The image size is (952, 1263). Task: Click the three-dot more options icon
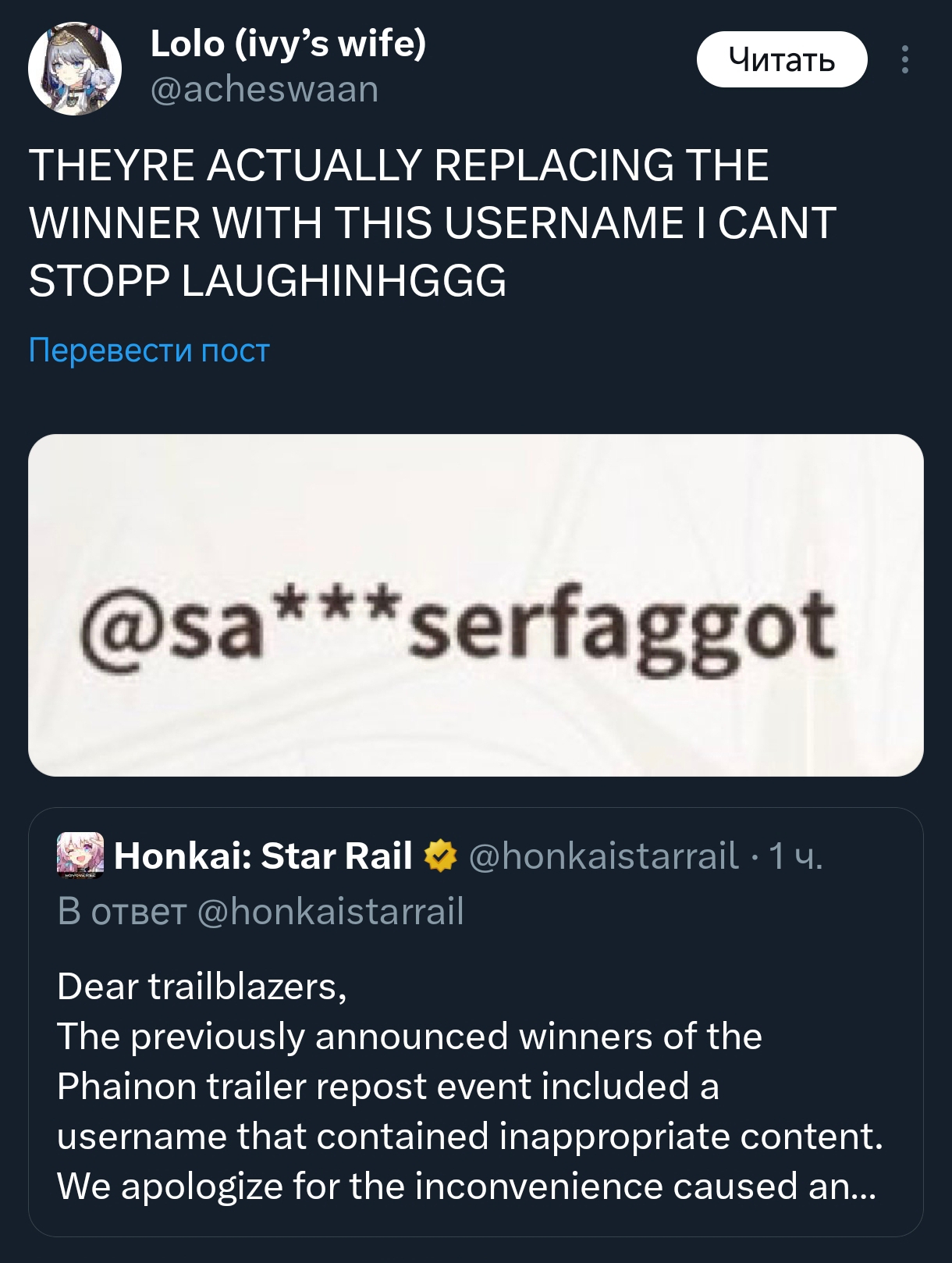(x=904, y=60)
